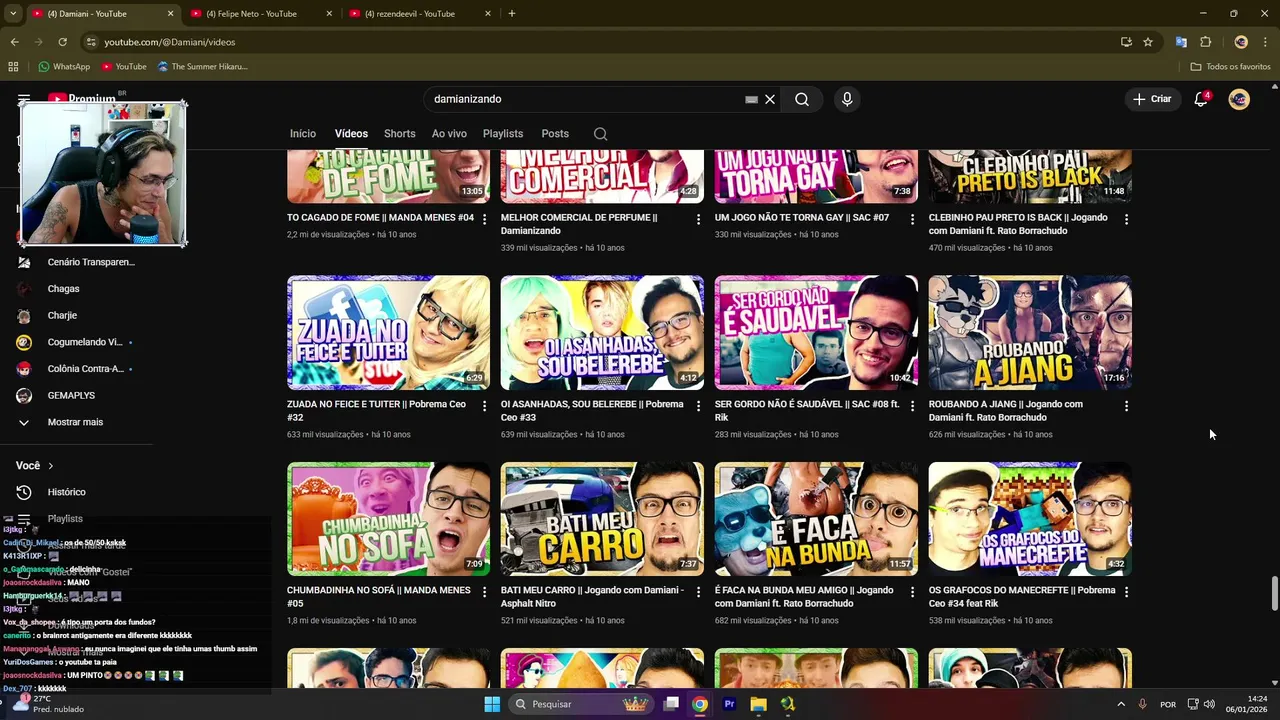Open the tab search dropdown arrow
Viewport: 1280px width, 720px height.
tap(13, 14)
